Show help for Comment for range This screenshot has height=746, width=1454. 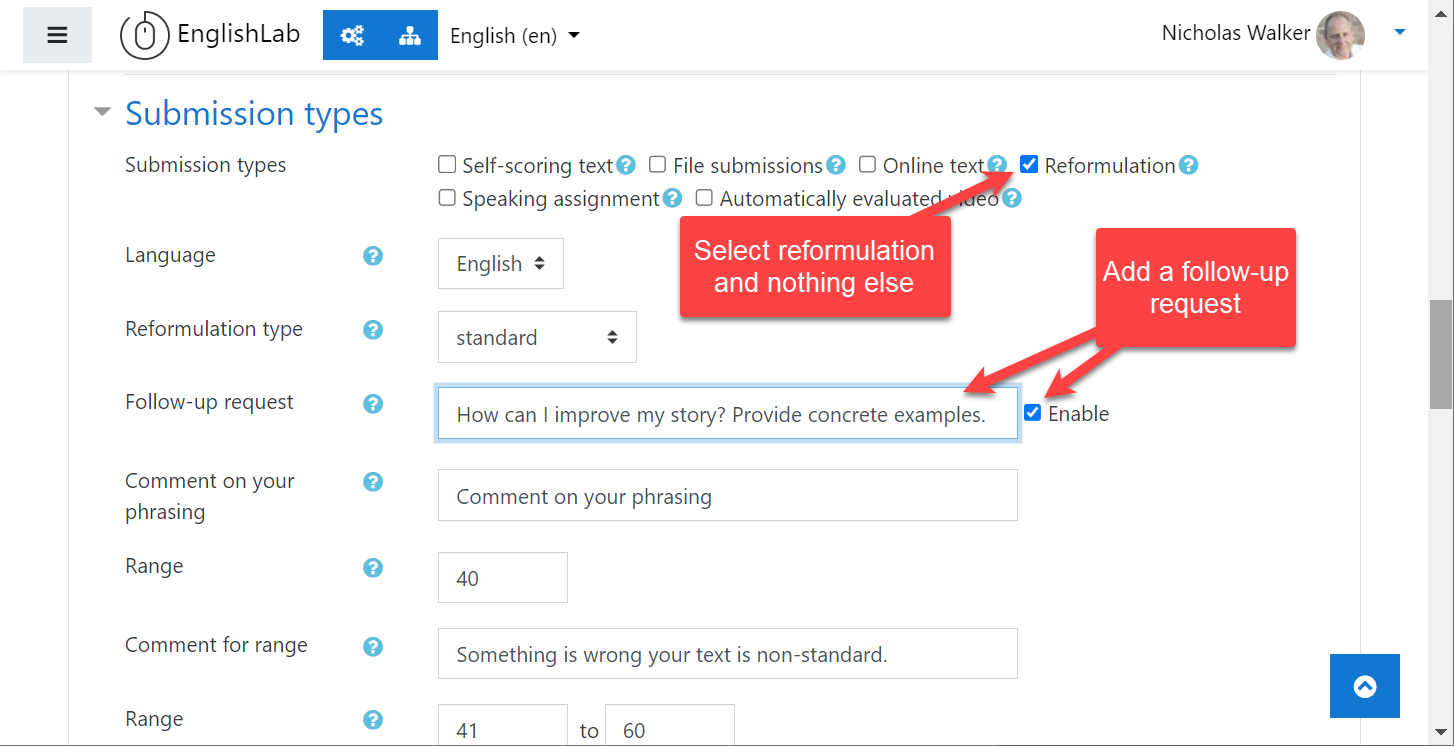click(x=373, y=647)
